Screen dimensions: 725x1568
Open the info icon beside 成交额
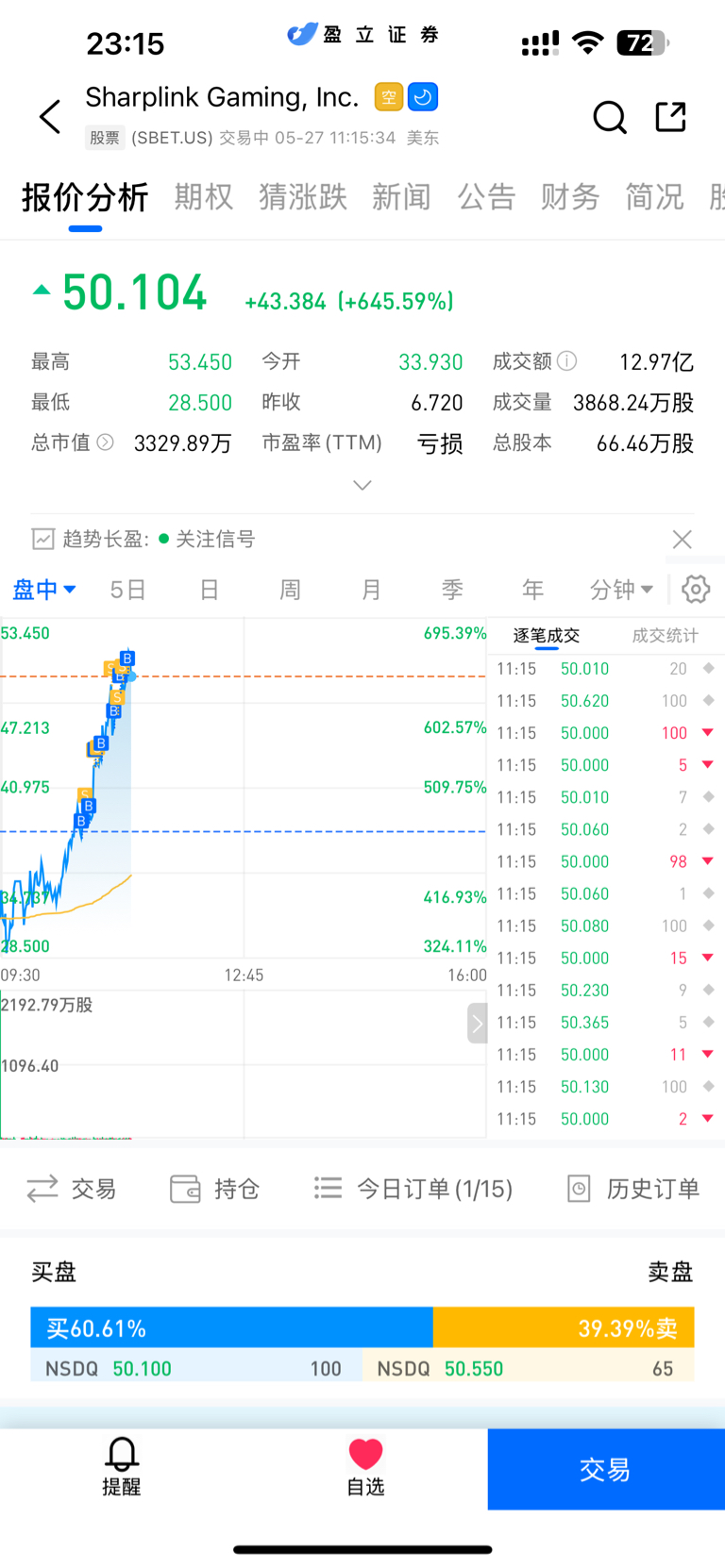[x=566, y=361]
